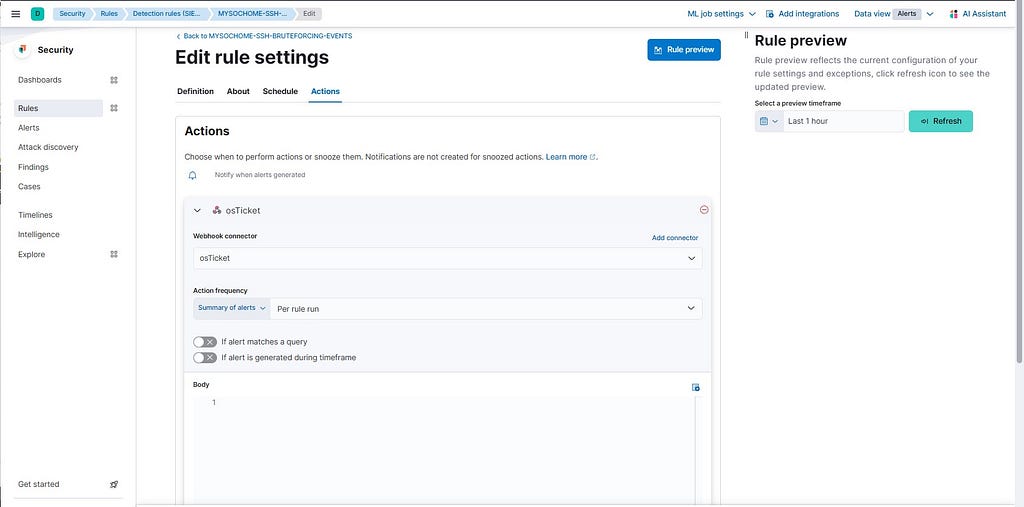Expand the ML job settings dropdown
This screenshot has width=1024, height=507.
pos(721,14)
